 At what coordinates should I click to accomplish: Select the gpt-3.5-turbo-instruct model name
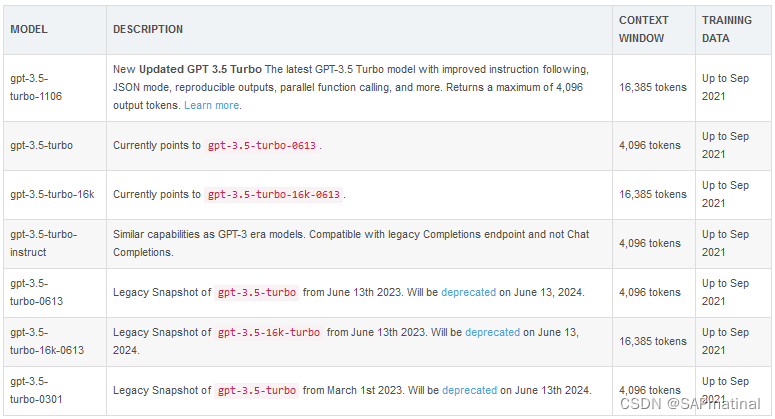pos(43,243)
